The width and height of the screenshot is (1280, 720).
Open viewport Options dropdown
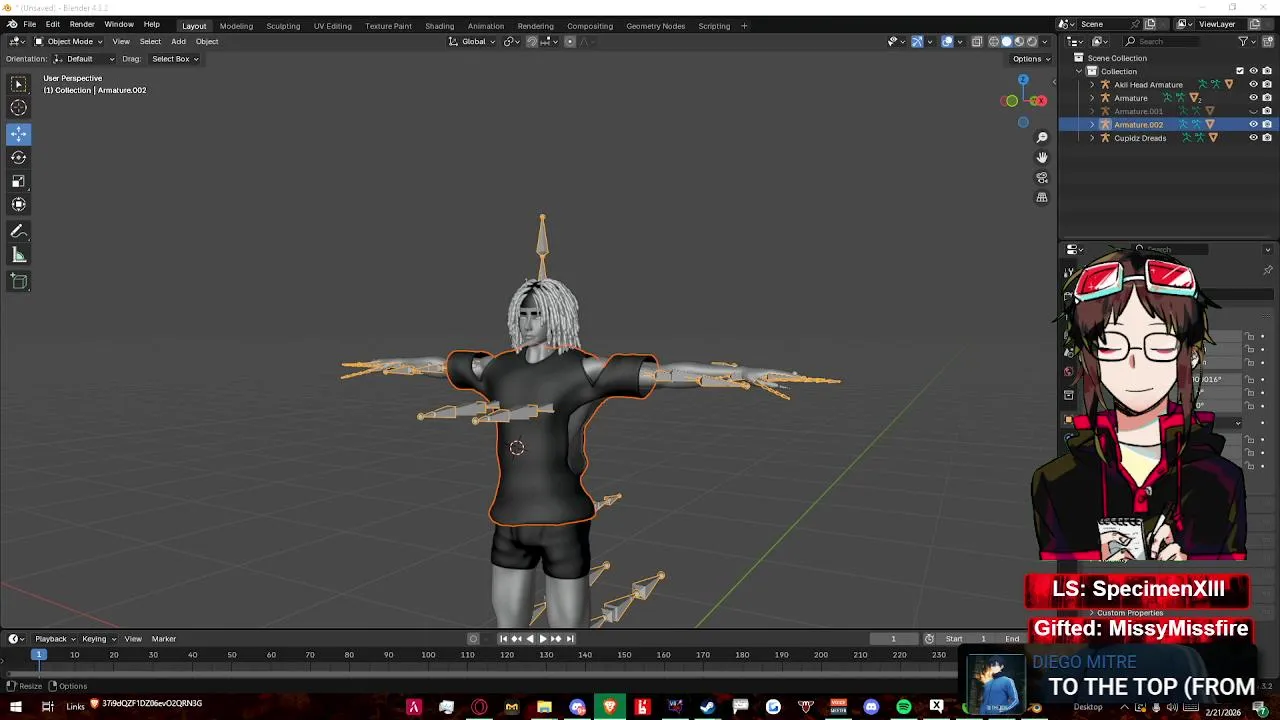1031,59
